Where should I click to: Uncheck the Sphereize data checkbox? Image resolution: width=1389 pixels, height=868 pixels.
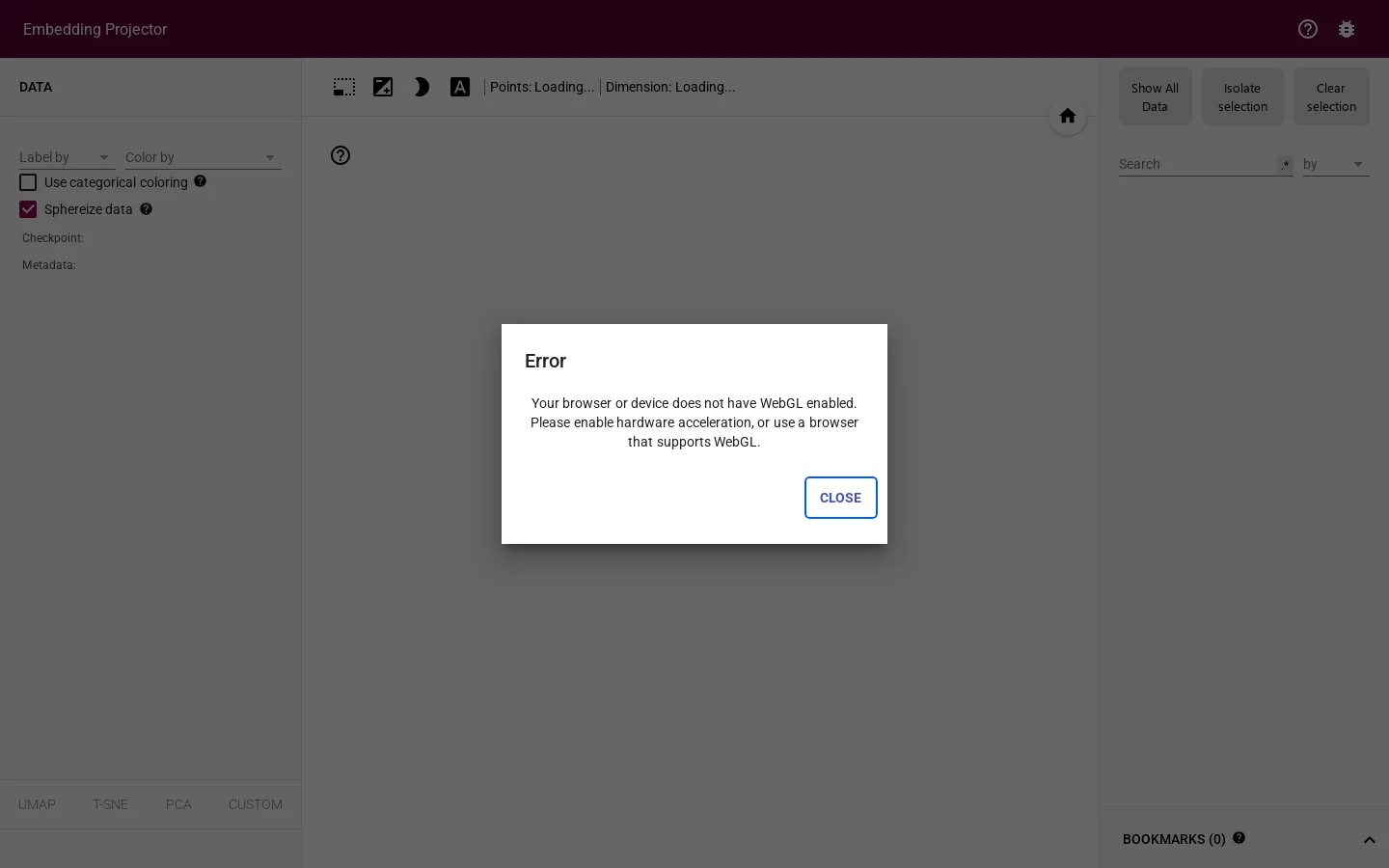click(28, 209)
